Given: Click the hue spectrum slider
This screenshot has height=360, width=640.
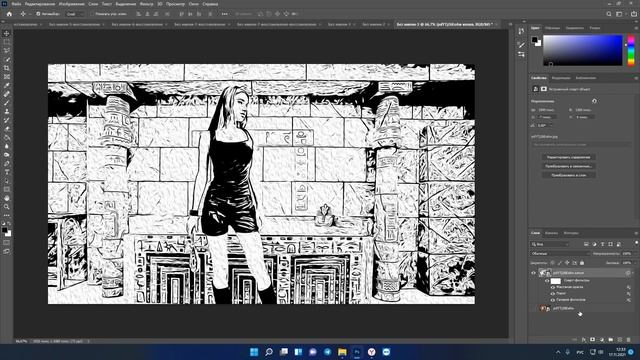Looking at the screenshot, I should pos(631,50).
